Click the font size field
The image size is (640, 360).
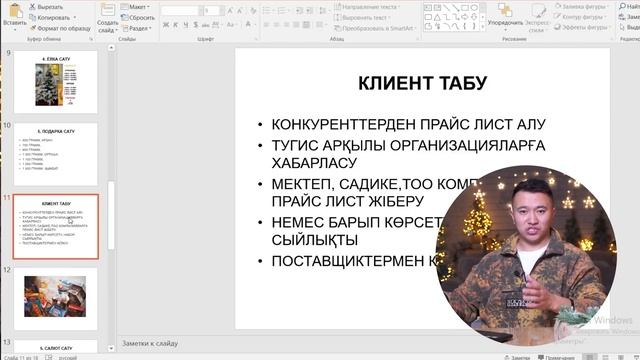click(211, 11)
